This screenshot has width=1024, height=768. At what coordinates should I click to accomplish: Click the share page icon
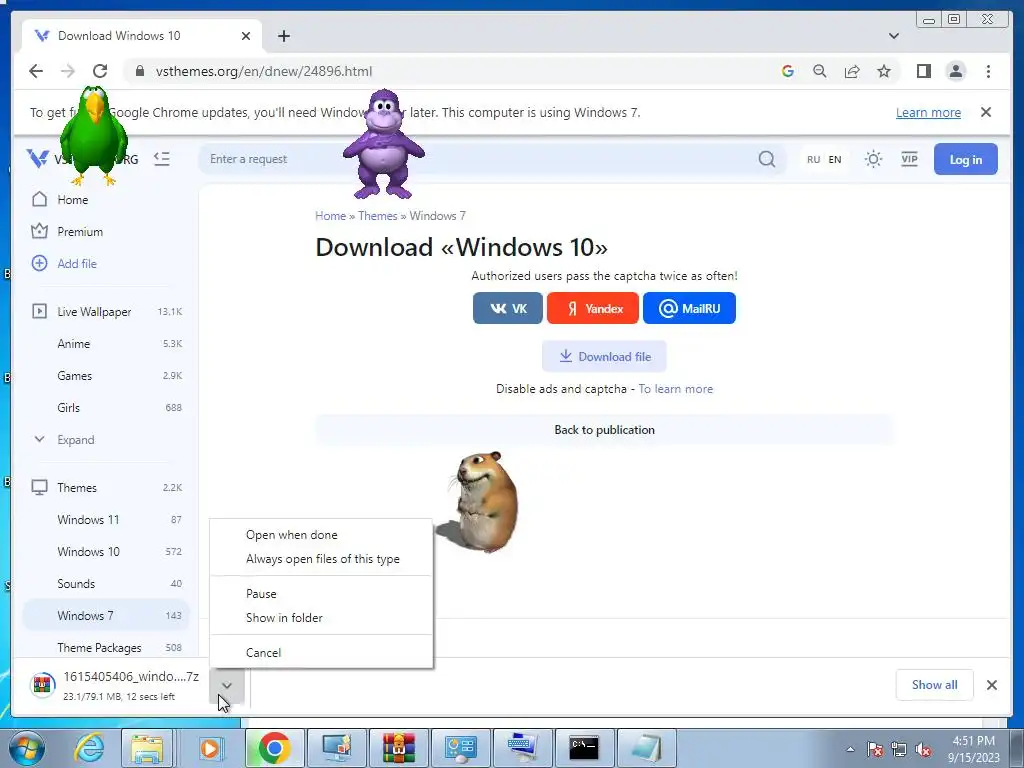852,71
